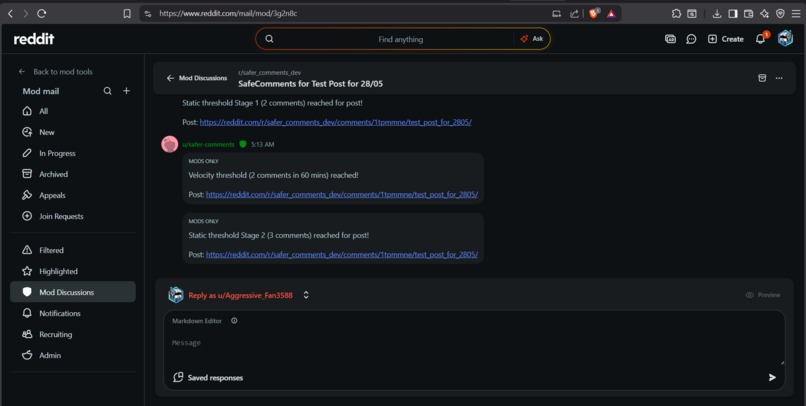Open the browser hamburger menu

[x=796, y=14]
